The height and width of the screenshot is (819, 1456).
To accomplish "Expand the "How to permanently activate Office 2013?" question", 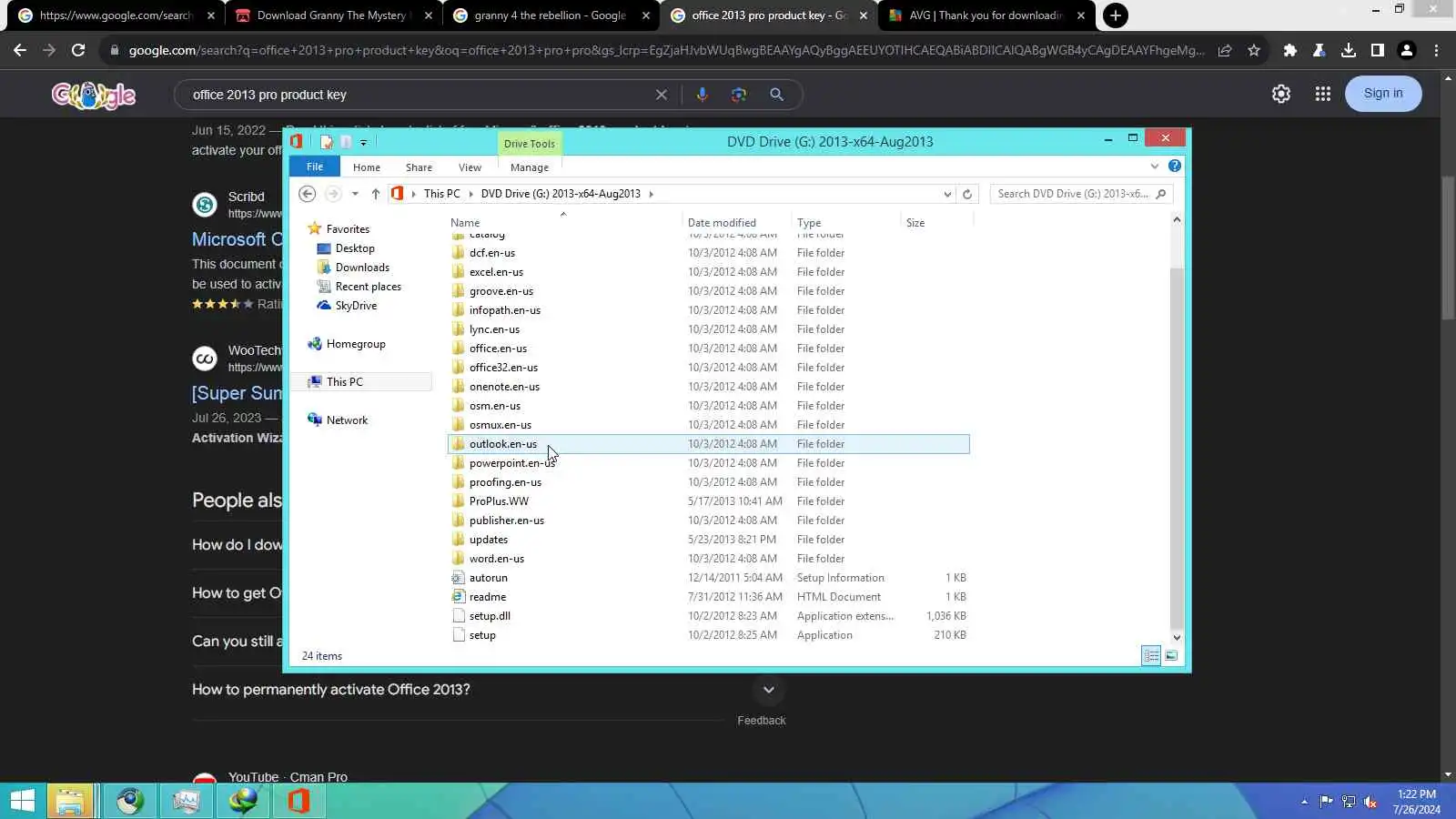I will coord(769,690).
